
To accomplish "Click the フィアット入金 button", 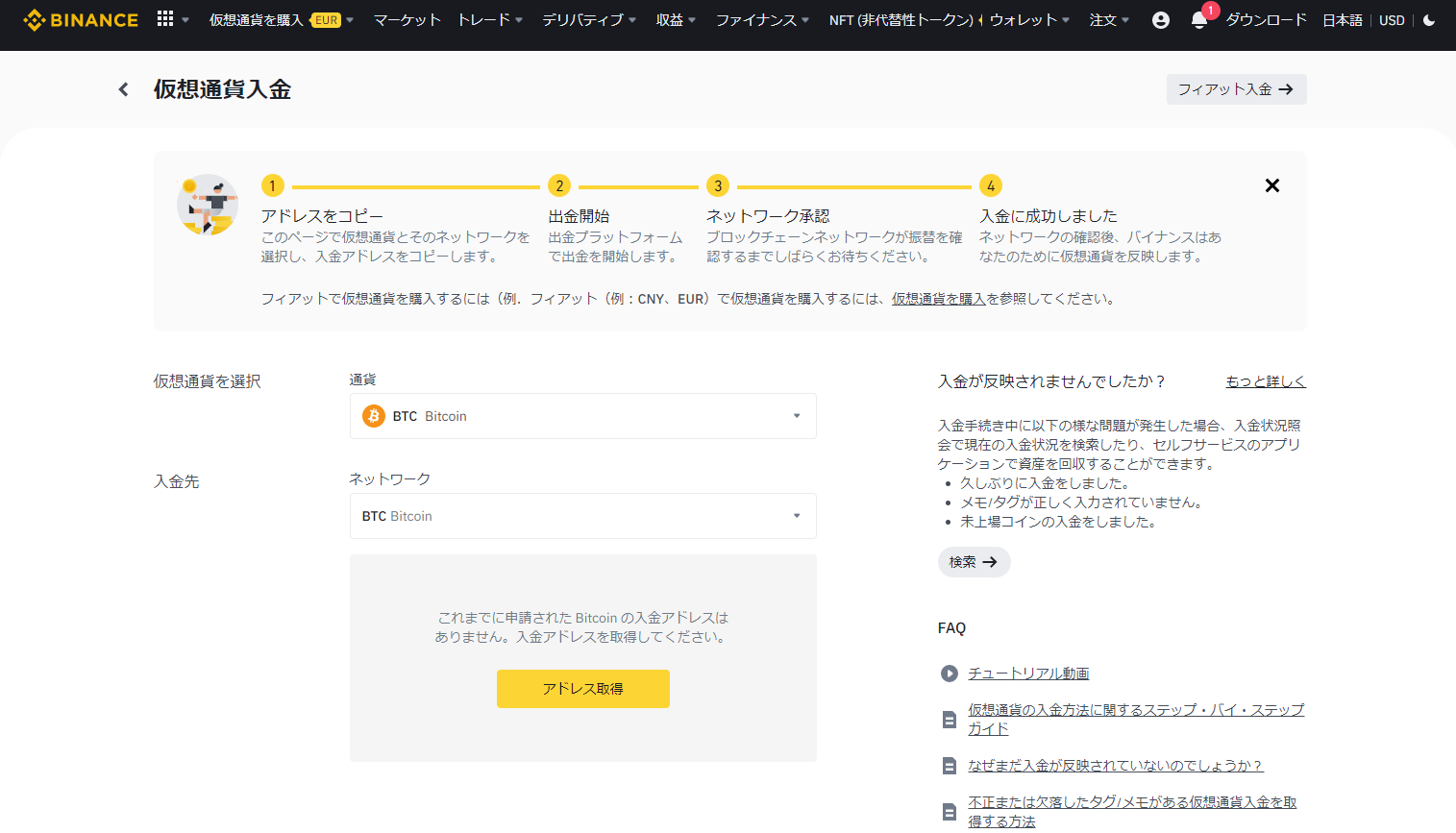I will [x=1236, y=89].
